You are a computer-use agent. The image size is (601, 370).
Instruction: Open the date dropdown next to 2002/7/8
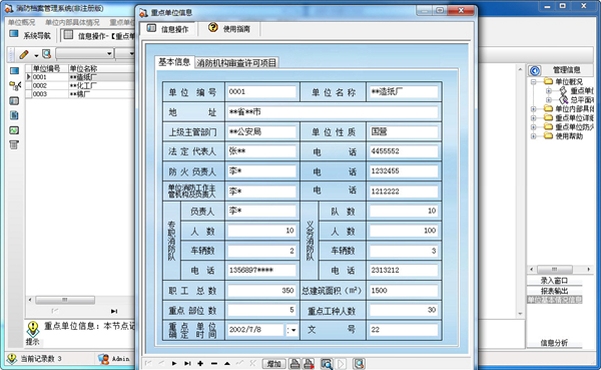click(x=292, y=330)
